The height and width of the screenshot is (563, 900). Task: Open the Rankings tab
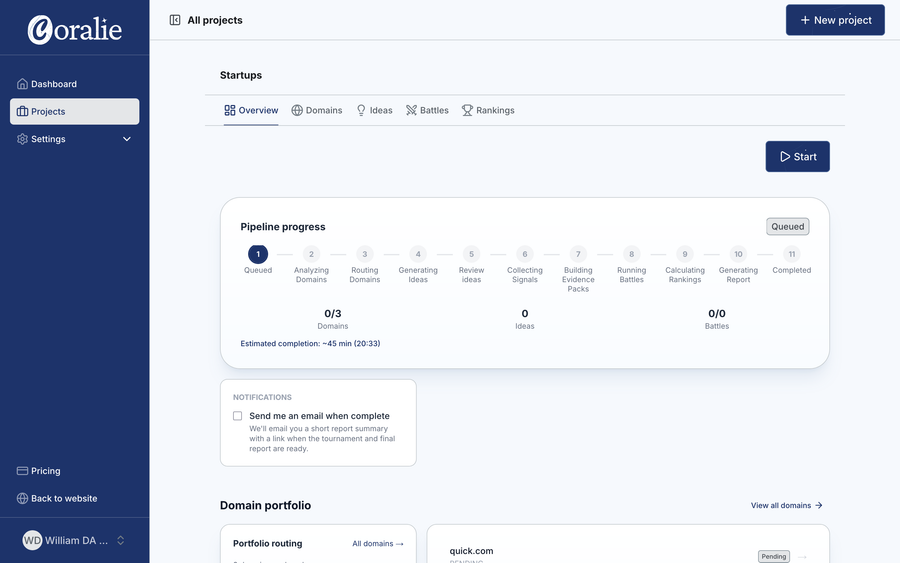(x=488, y=110)
